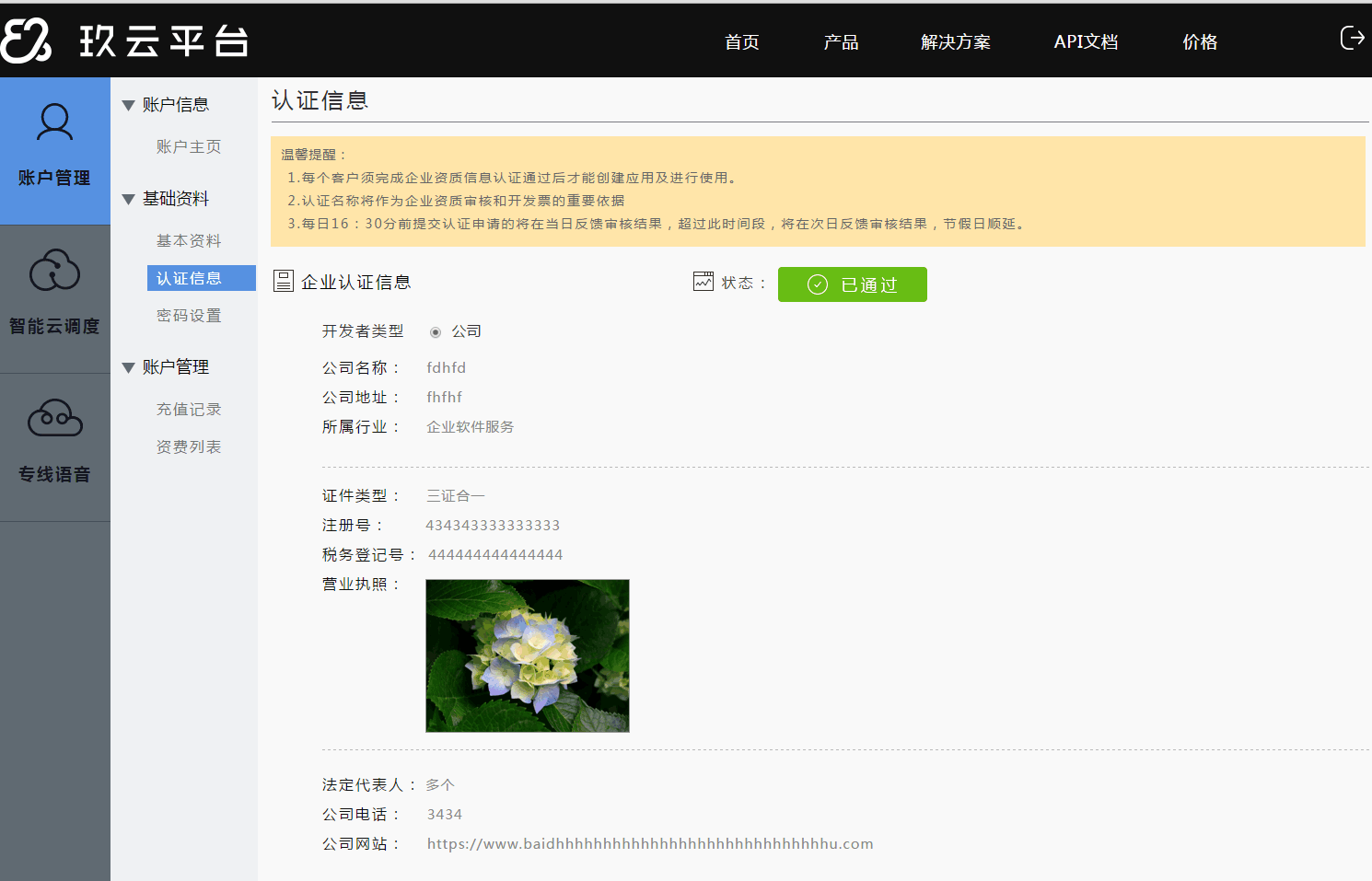Open 资费列表 in side menu
The image size is (1372, 881).
tap(189, 446)
